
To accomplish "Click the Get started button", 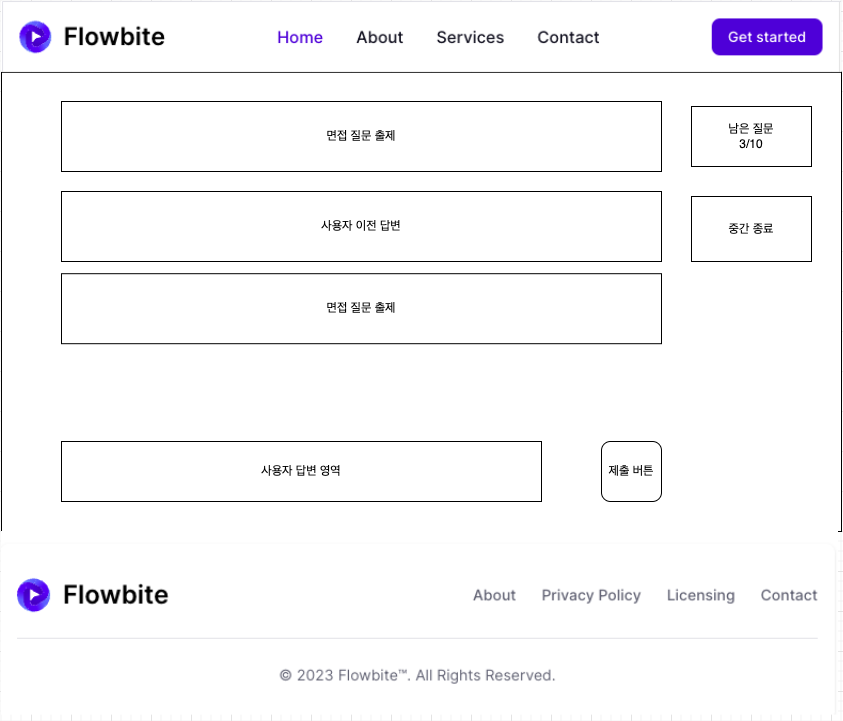I will (767, 37).
